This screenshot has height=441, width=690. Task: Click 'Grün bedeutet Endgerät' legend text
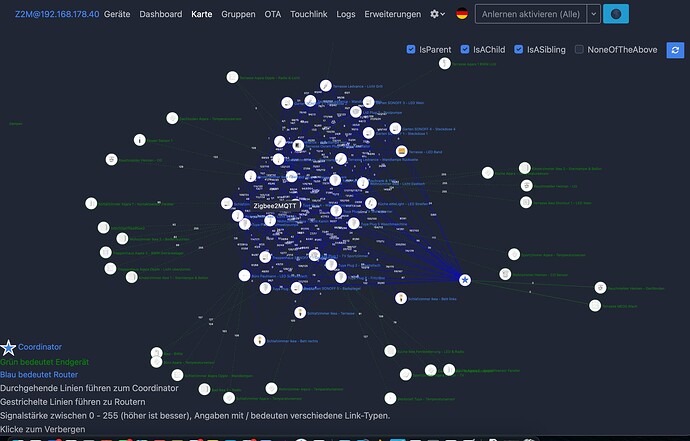pos(44,362)
